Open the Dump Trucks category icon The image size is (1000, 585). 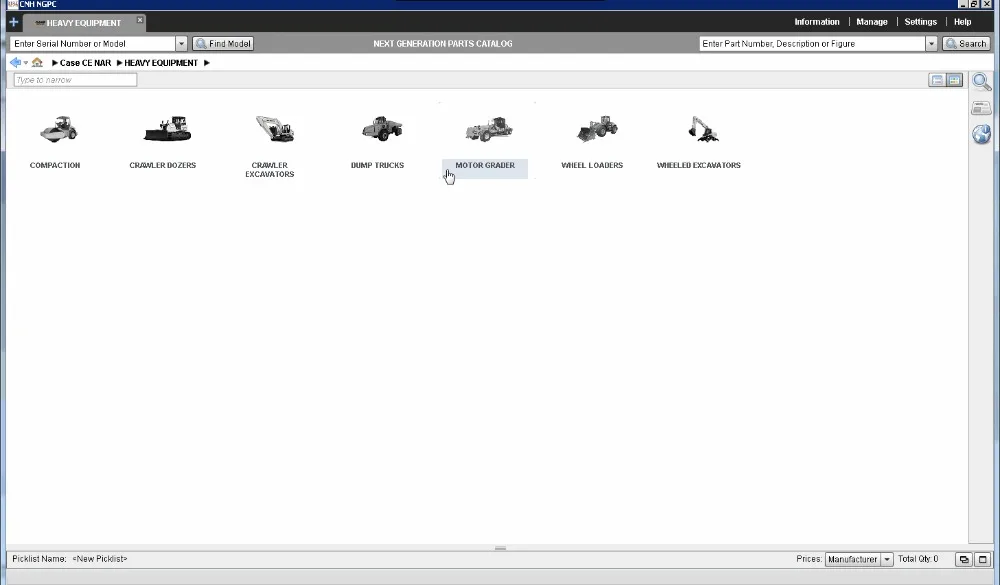point(382,129)
